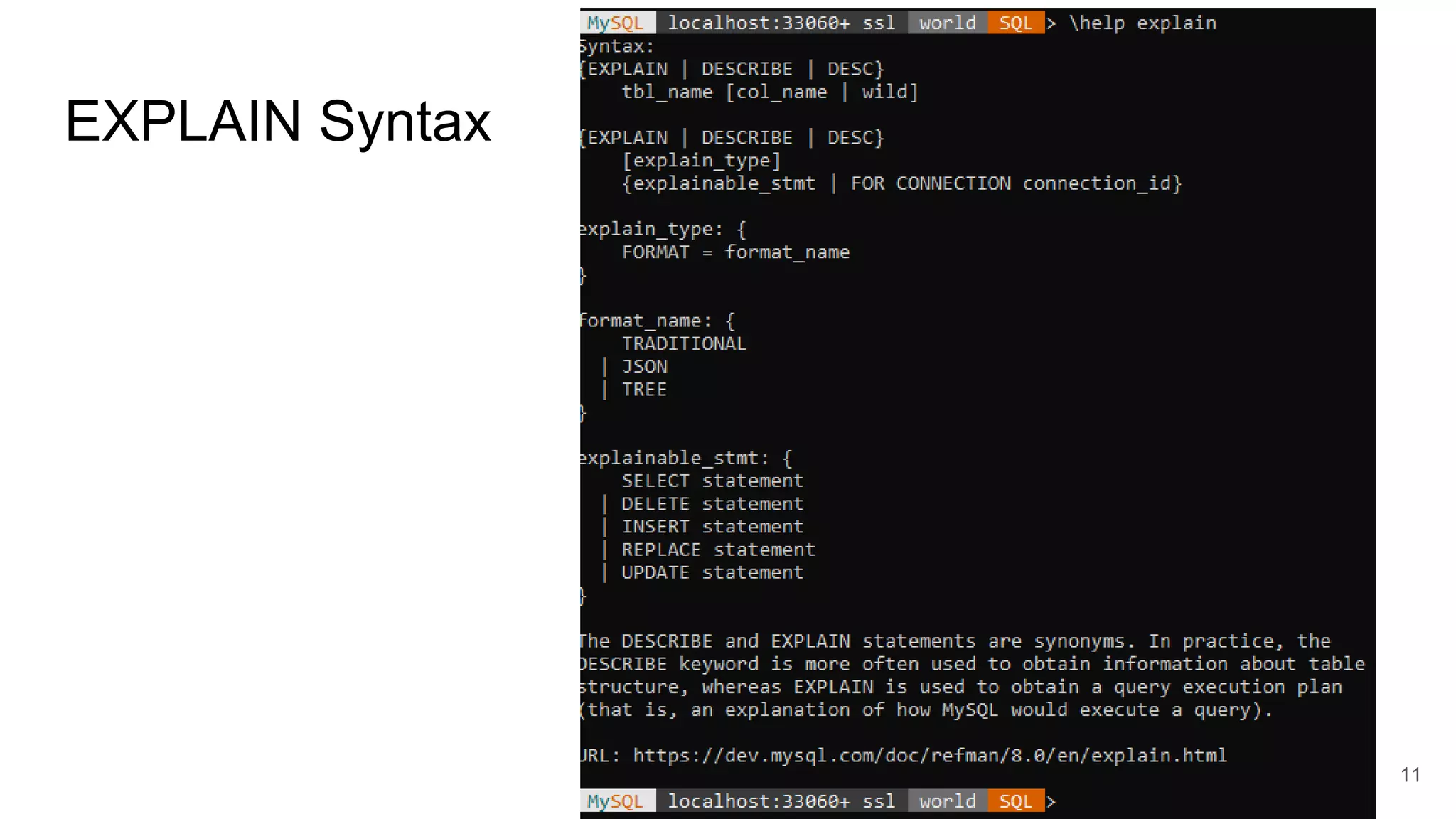Viewport: 1456px width, 819px height.
Task: Click the SELECT statement line
Action: [x=712, y=481]
